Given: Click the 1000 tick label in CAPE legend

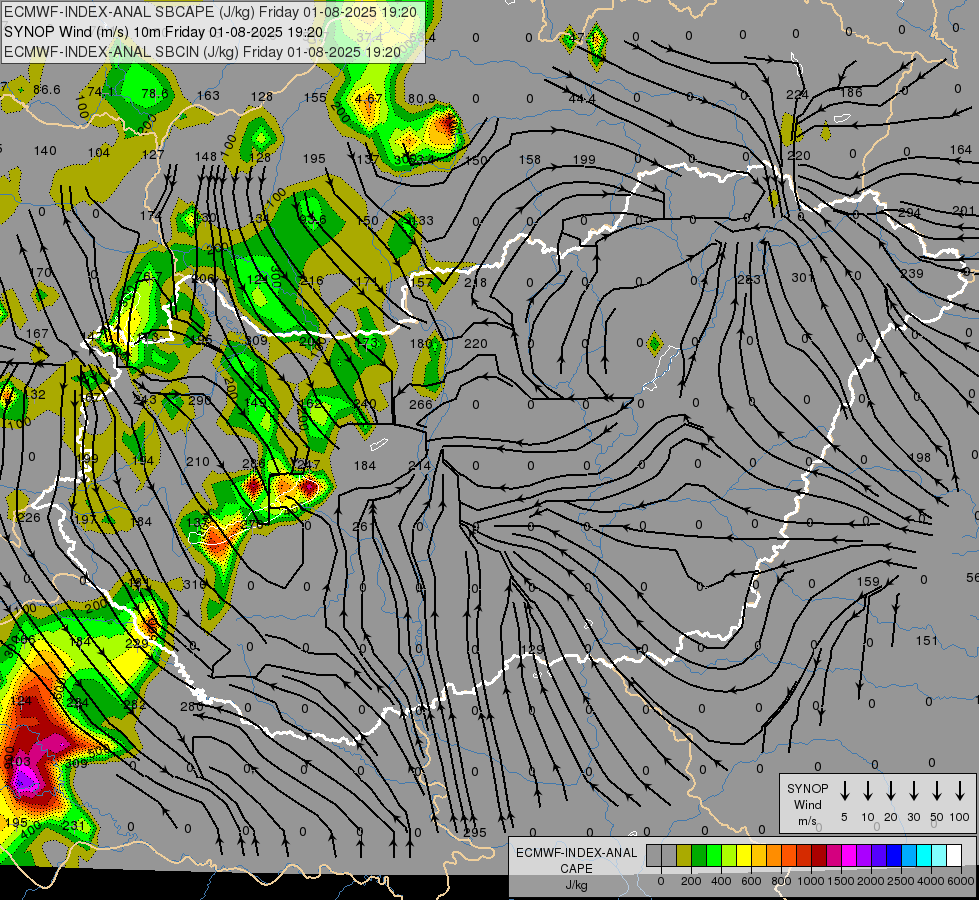Looking at the screenshot, I should (810, 881).
